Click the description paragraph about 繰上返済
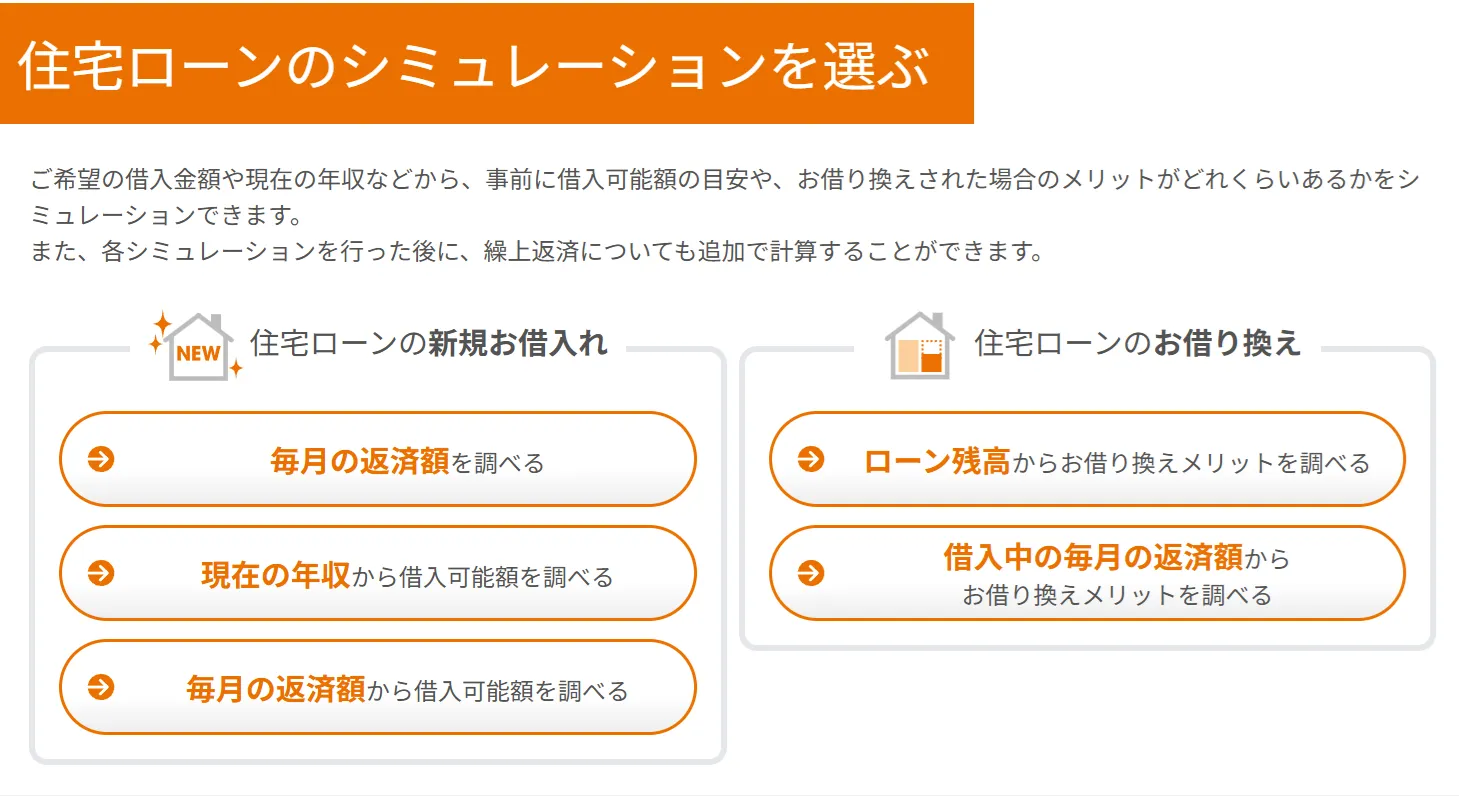 coord(537,251)
